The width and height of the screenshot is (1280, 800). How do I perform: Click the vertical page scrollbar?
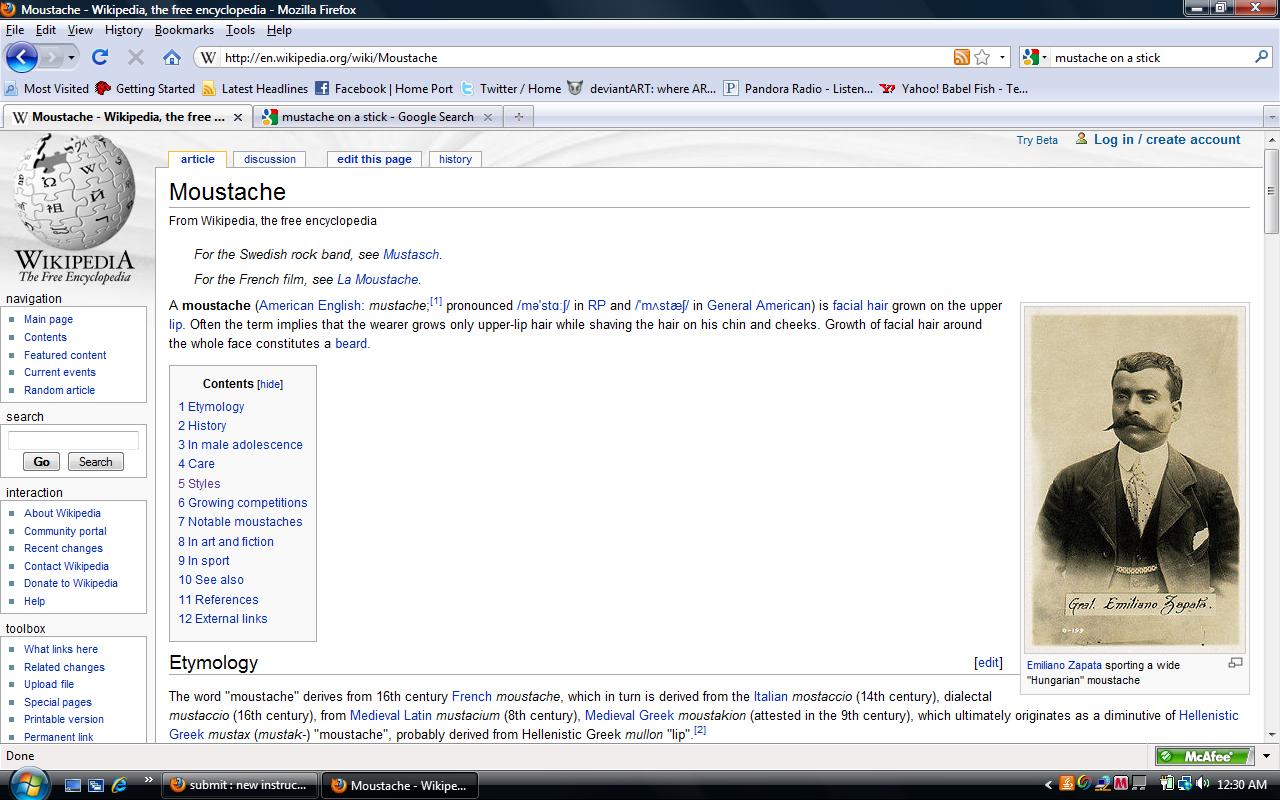(1271, 190)
